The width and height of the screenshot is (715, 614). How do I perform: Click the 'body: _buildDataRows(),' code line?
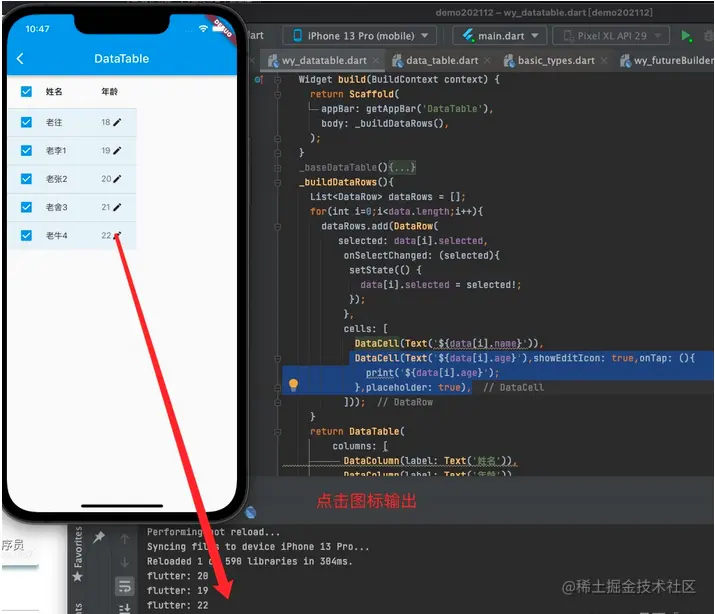point(384,124)
